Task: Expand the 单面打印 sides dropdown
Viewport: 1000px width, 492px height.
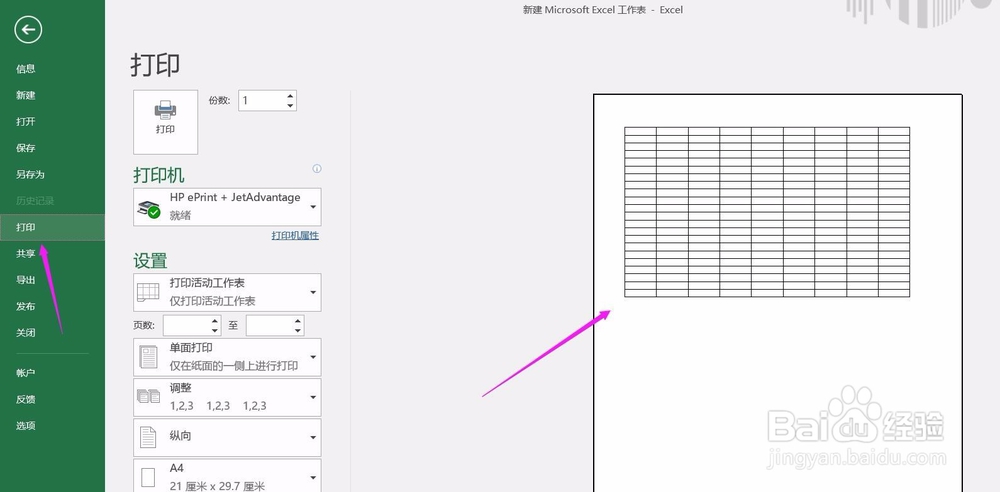Action: tap(227, 357)
